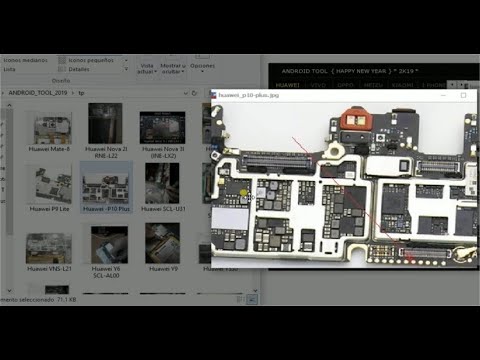The image size is (480, 360).
Task: Choose 'Iconos pequeños' layout option
Action: tap(86, 60)
